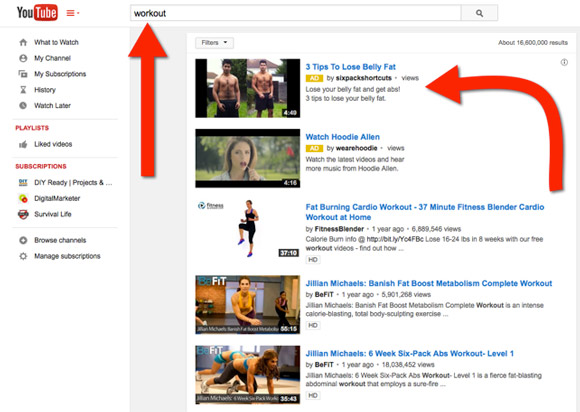Click the bit.ly link in FitnessBlender description

395,239
